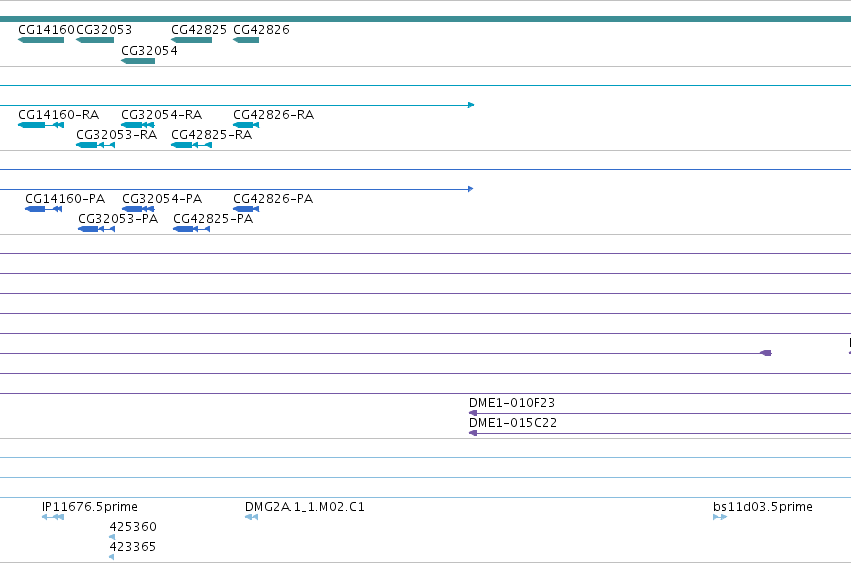Click the bs11d03.5prime feature arrows
851x563 pixels.
[720, 517]
